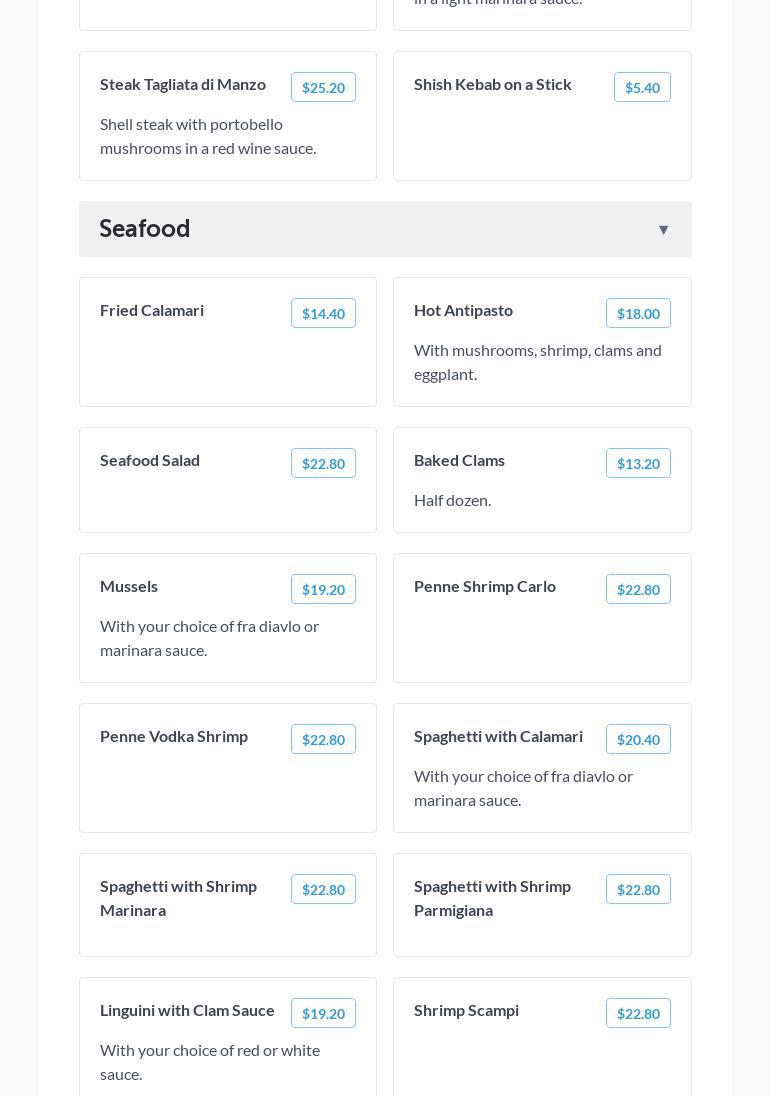Click the Shrimp Scampi $22.80 price
The height and width of the screenshot is (1096, 770).
tap(638, 1014)
